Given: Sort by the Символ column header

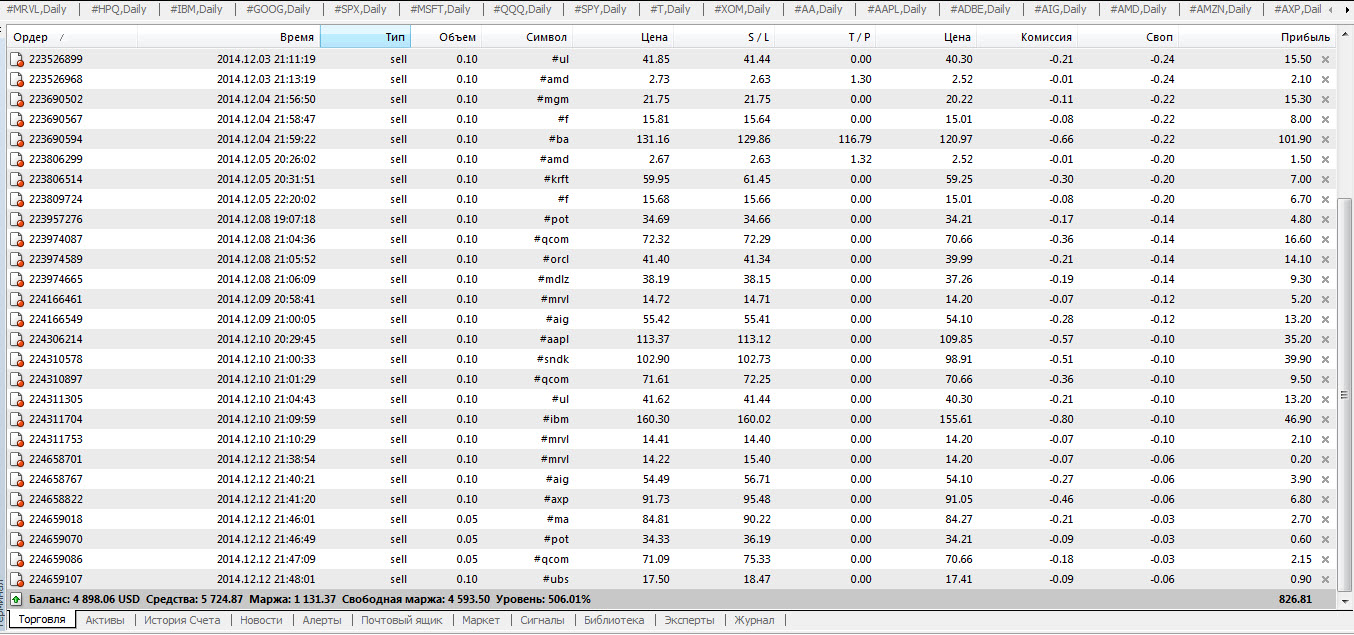Looking at the screenshot, I should coord(527,37).
